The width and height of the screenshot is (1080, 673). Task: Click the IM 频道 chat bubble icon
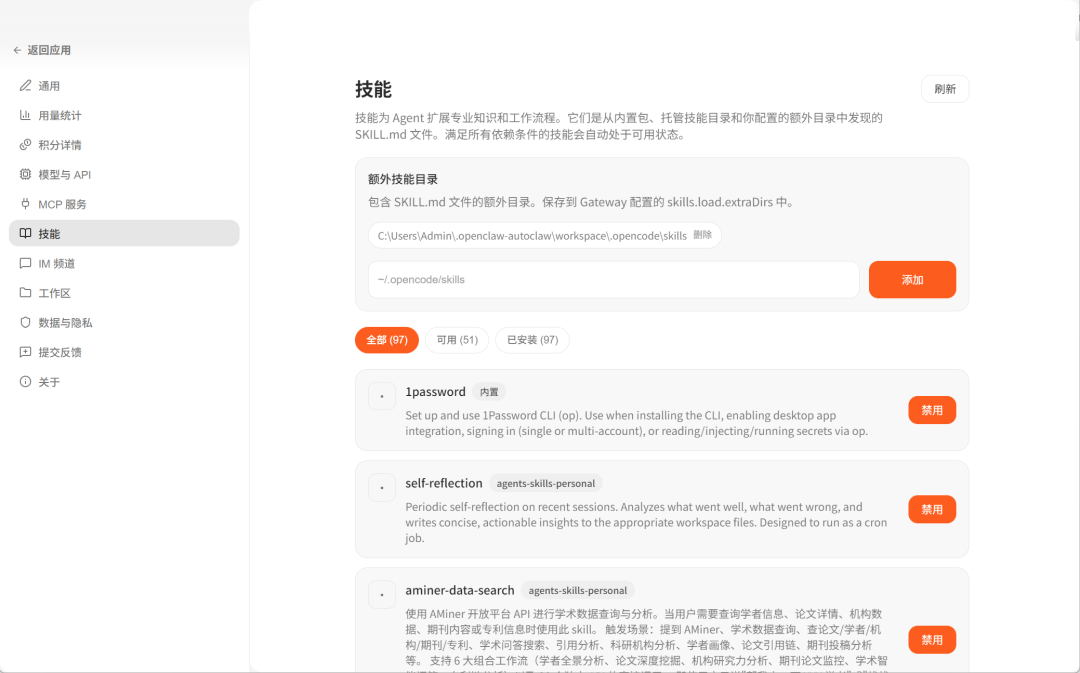point(26,264)
